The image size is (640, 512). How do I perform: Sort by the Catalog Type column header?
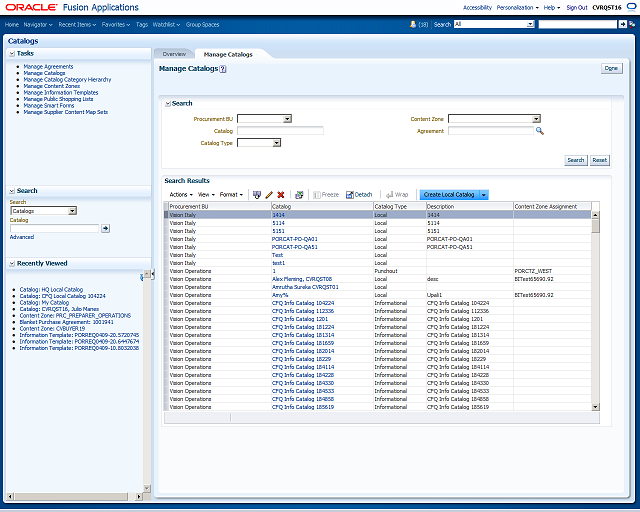click(x=399, y=207)
